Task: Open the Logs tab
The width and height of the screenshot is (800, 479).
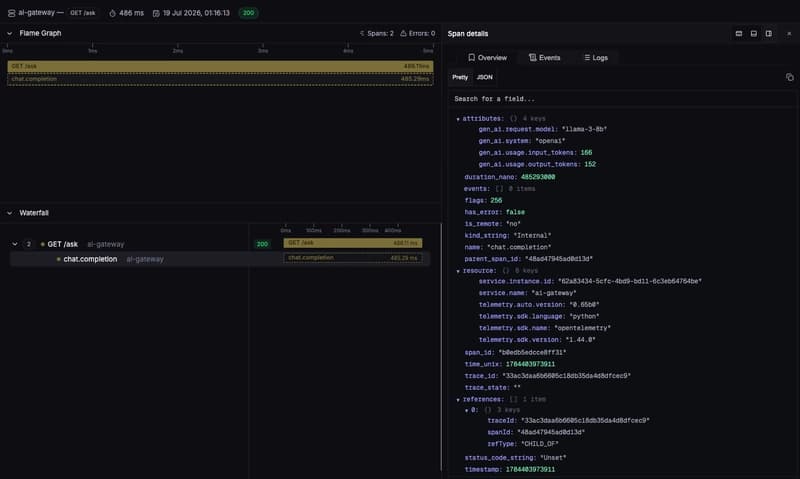Action: coord(596,58)
